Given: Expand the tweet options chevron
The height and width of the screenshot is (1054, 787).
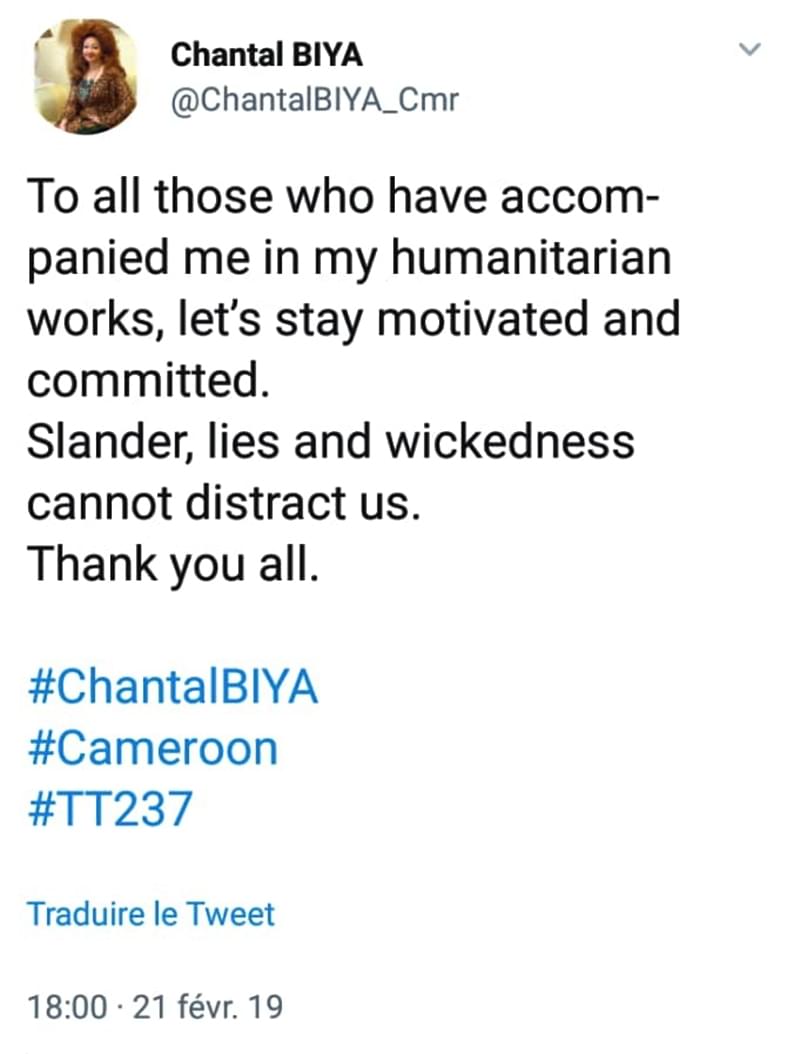Looking at the screenshot, I should pyautogui.click(x=750, y=48).
